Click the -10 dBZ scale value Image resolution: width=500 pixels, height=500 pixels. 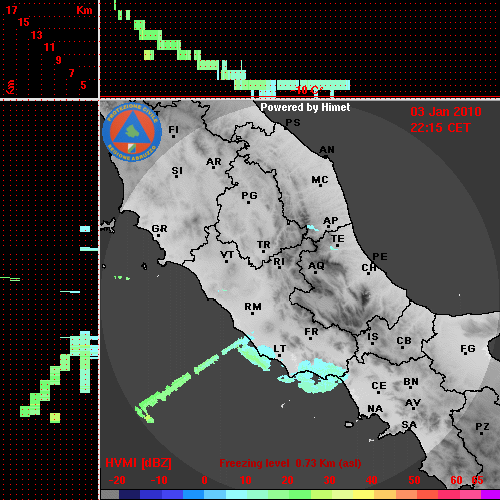159,480
